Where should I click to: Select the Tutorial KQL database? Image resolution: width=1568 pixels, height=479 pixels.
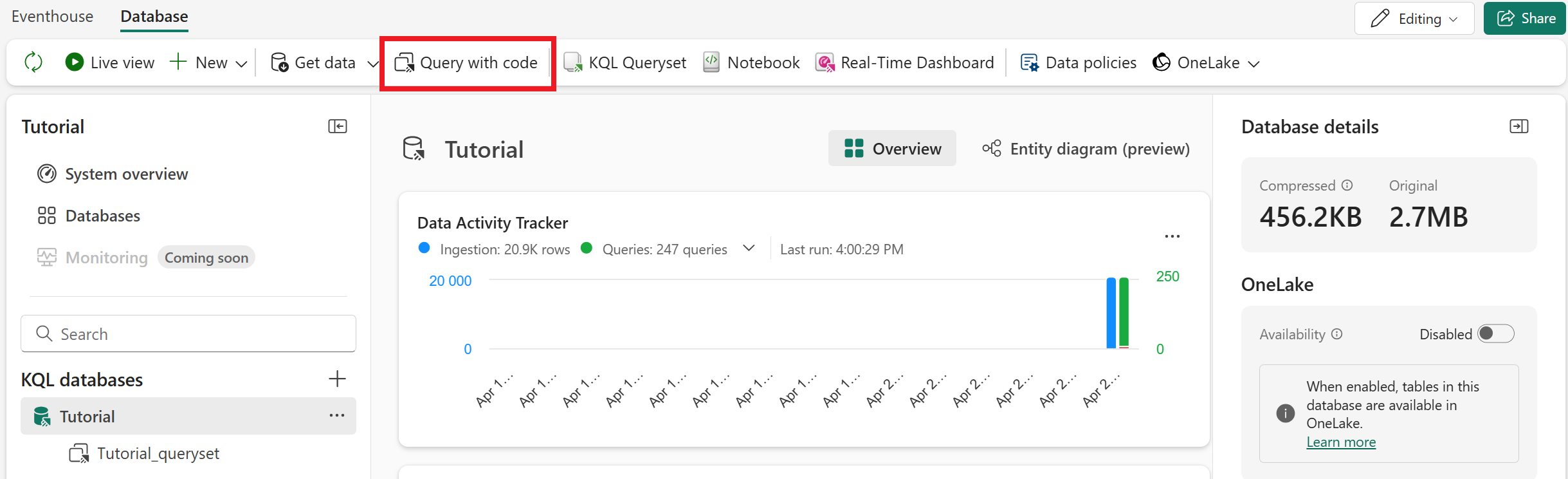pos(188,416)
